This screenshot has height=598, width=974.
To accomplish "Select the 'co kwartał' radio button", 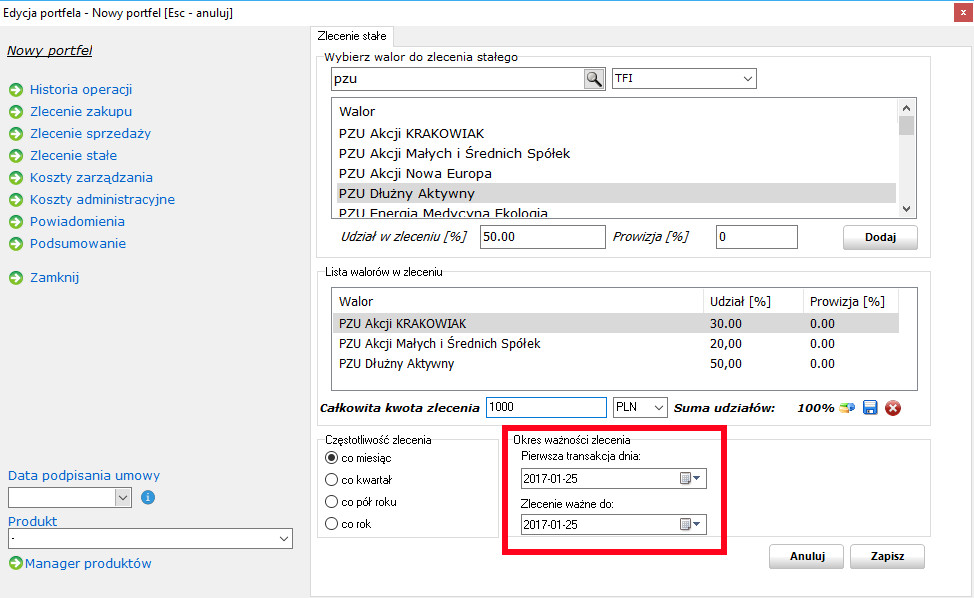I will [x=332, y=480].
